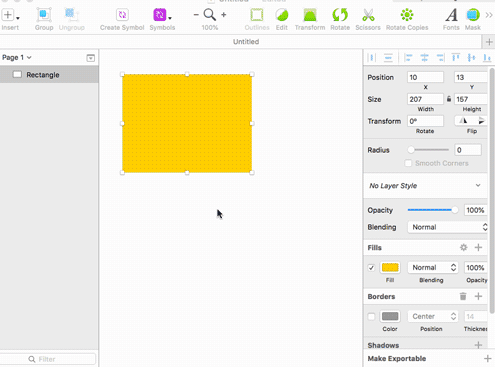Open border position Center dropdown
Viewport: 495px width, 367px height.
pos(432,316)
